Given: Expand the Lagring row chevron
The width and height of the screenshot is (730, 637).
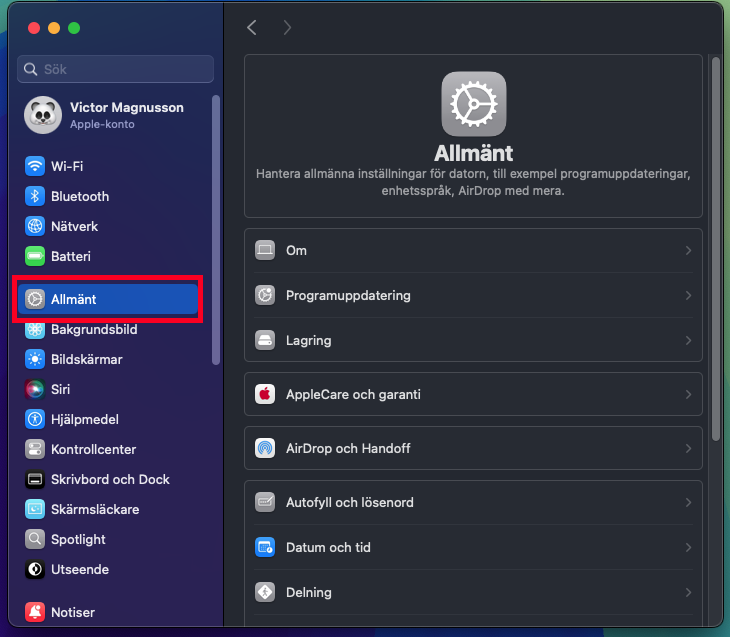Looking at the screenshot, I should [x=688, y=340].
